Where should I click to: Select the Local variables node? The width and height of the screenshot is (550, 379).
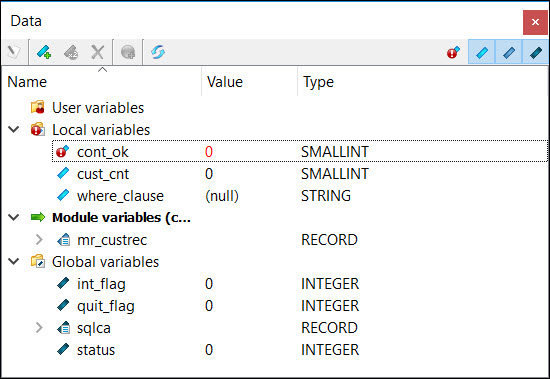101,130
